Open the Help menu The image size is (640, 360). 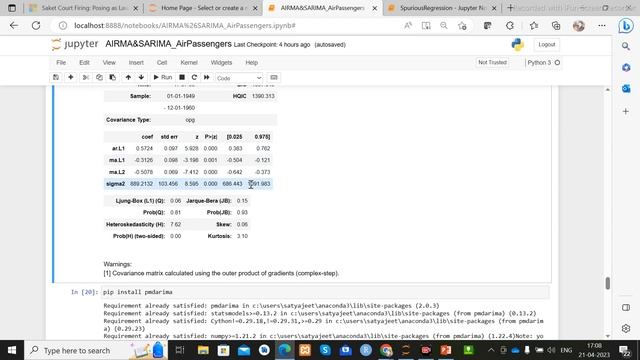(x=251, y=62)
